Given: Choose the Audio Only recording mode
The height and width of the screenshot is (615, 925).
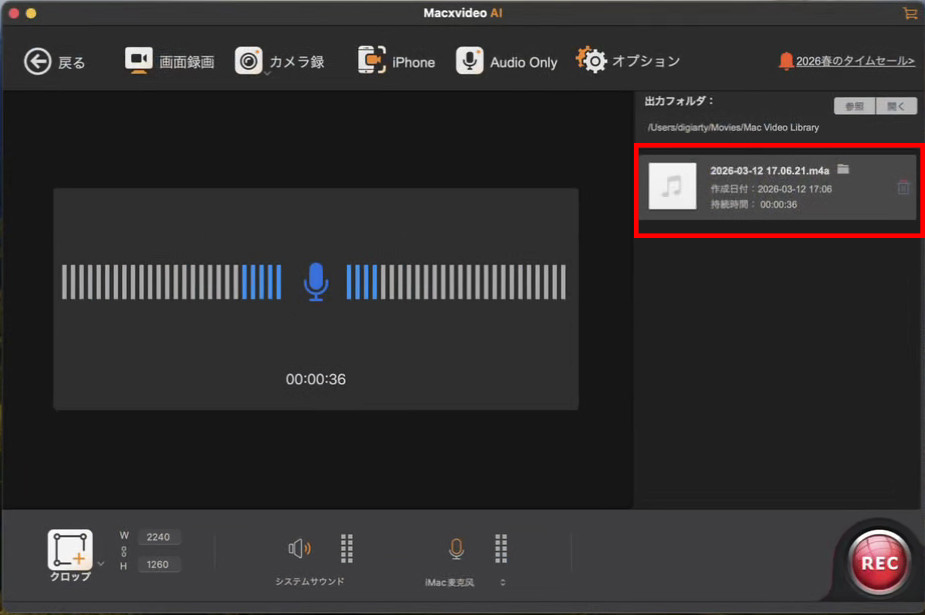Looking at the screenshot, I should tap(506, 61).
